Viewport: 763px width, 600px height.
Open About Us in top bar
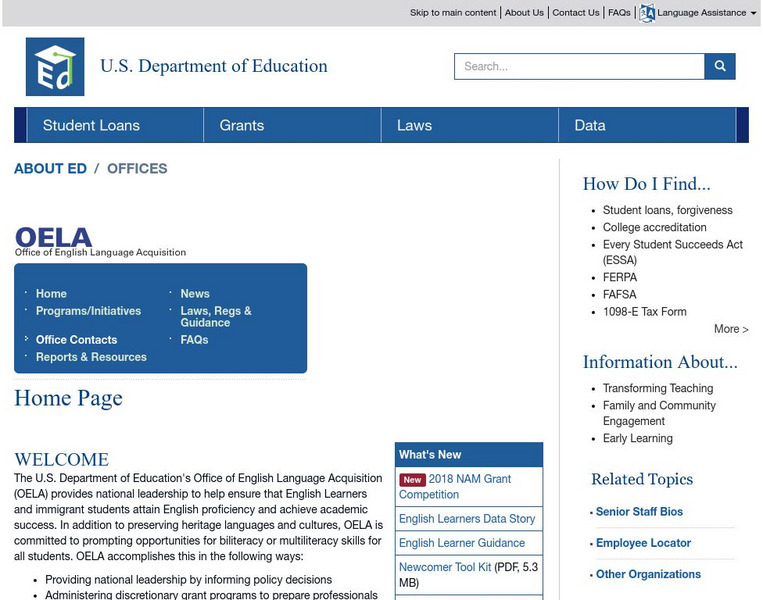(x=524, y=13)
